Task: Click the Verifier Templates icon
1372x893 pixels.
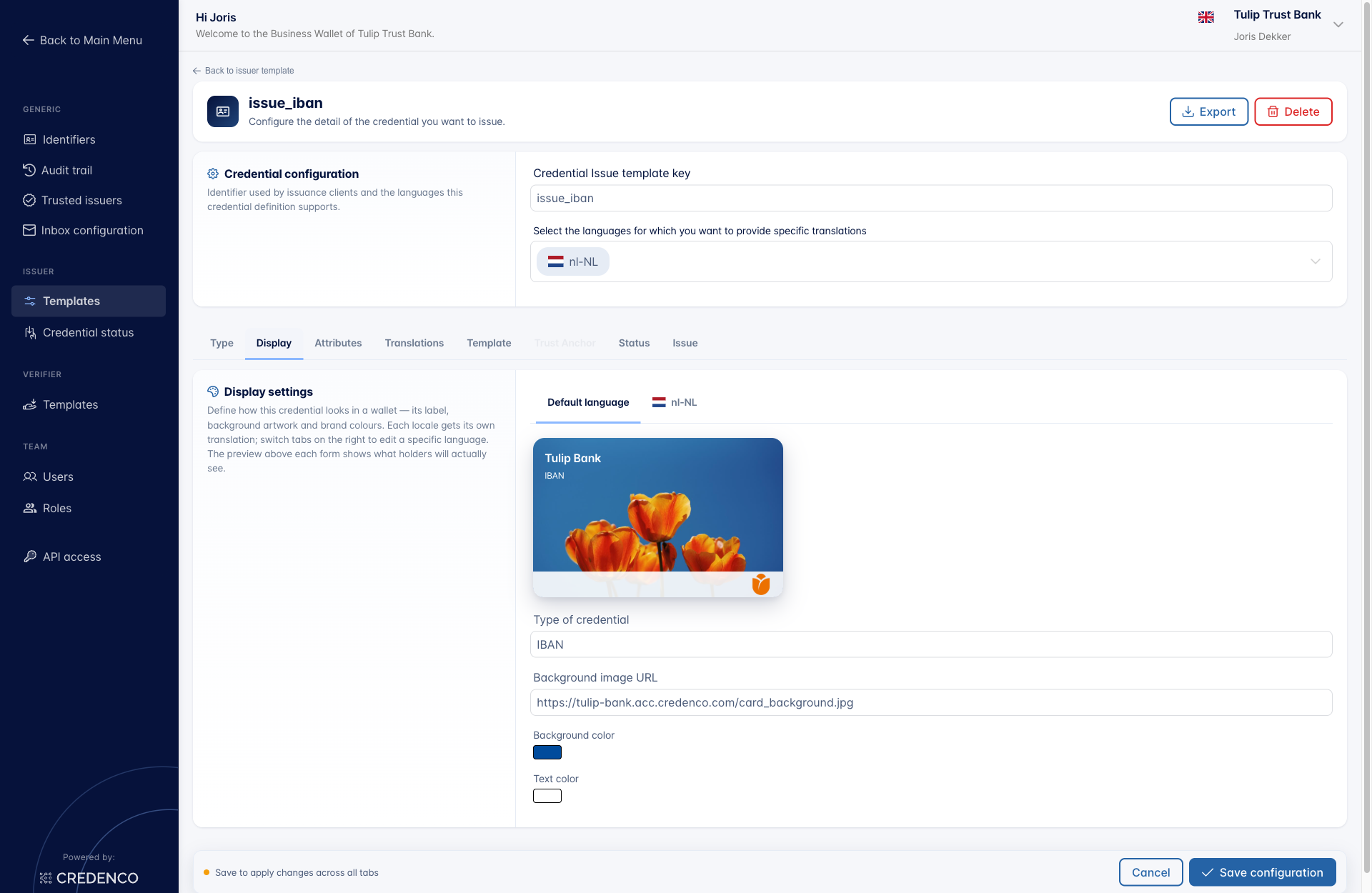Action: pos(30,404)
